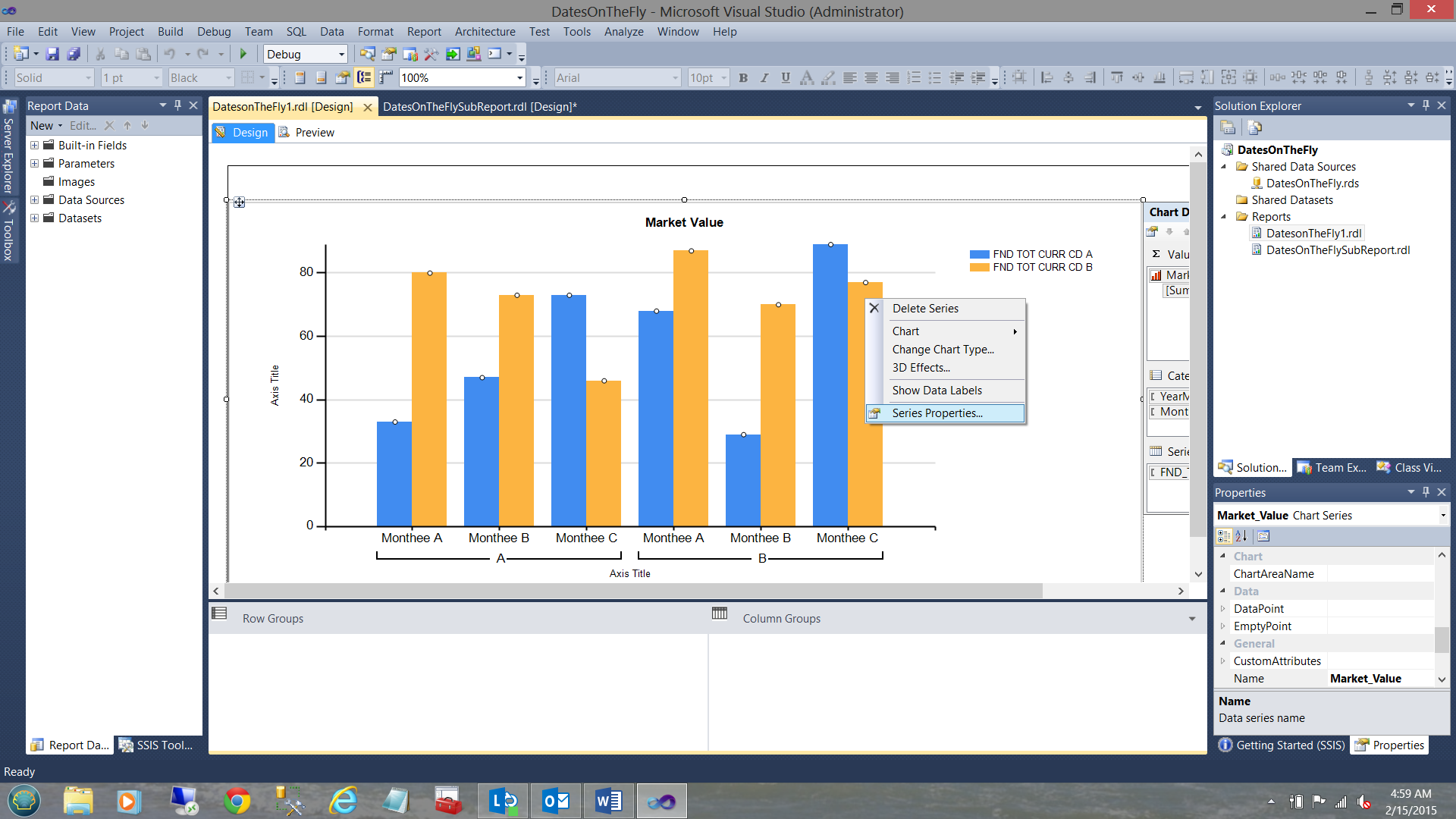Sort properties alphabetically with A-Z icon
Screen dimensions: 1456x819
tap(1241, 536)
